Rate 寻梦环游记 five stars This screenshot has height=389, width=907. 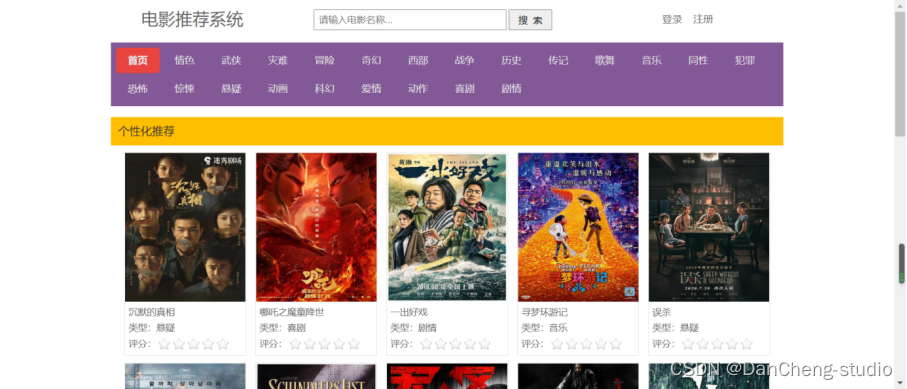pyautogui.click(x=615, y=344)
